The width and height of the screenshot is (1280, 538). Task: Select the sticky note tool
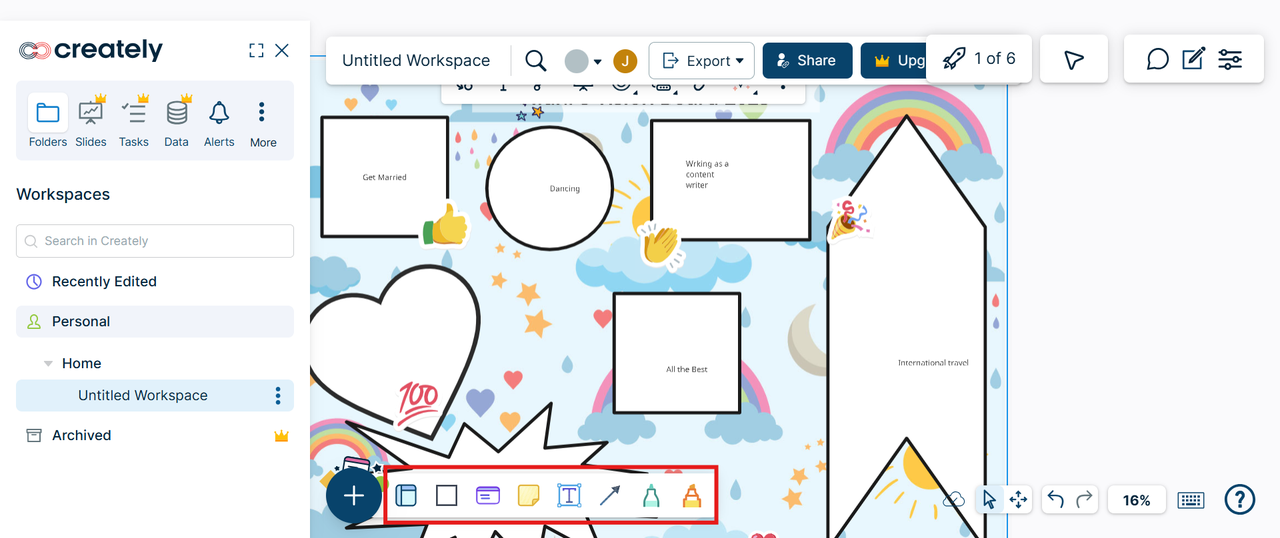(528, 495)
